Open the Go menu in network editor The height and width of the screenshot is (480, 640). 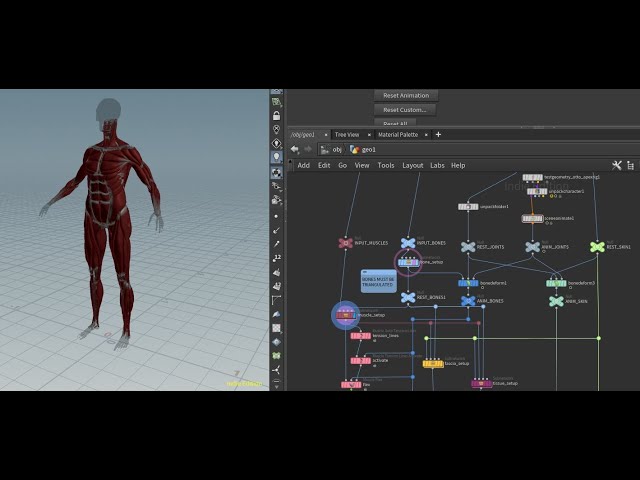click(342, 165)
